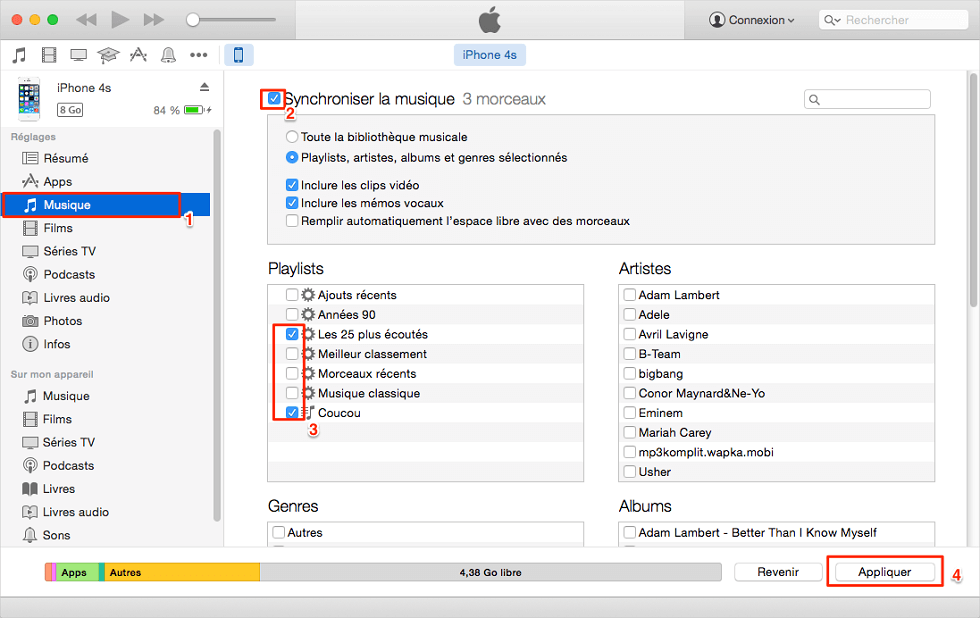
Task: Click the Appliquer button
Action: coord(884,571)
